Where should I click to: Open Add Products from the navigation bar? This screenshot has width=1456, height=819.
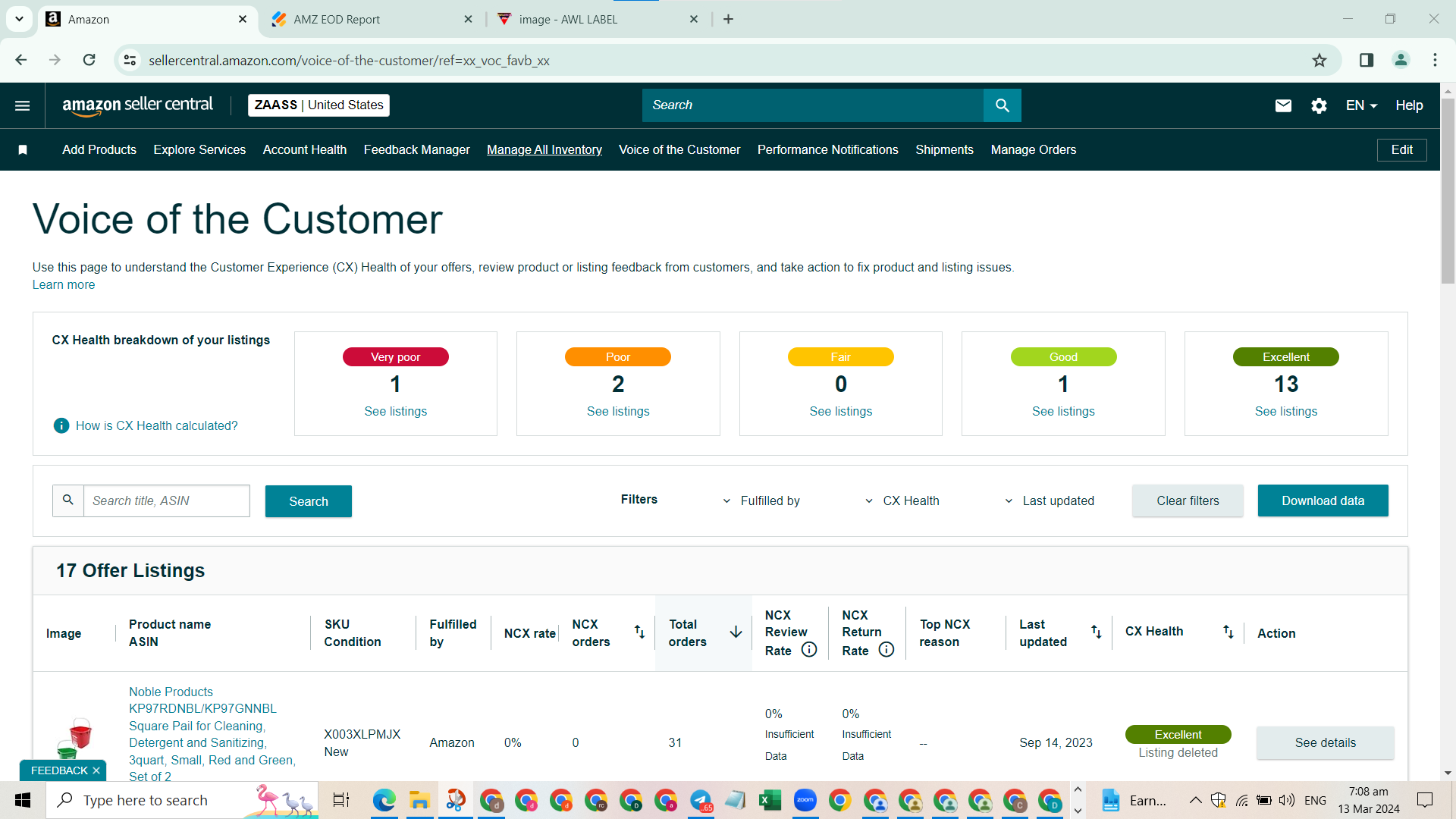(99, 150)
